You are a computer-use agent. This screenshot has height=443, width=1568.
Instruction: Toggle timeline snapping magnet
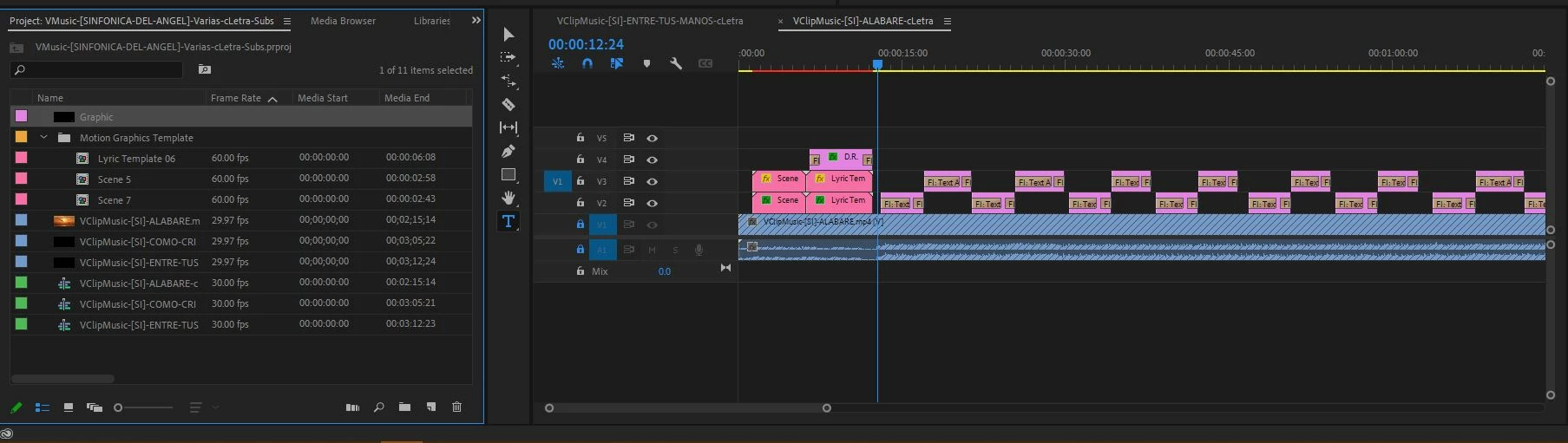pyautogui.click(x=587, y=63)
